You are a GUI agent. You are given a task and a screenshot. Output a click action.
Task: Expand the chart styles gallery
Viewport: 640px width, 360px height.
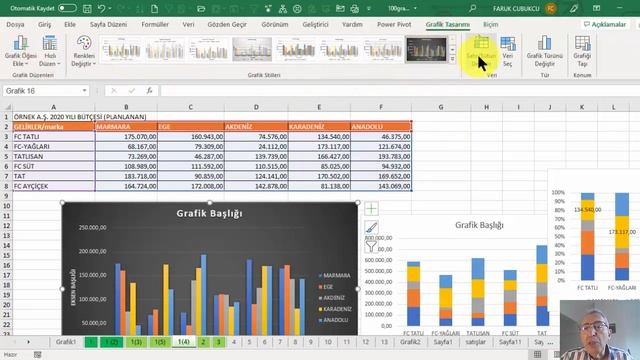(x=452, y=59)
